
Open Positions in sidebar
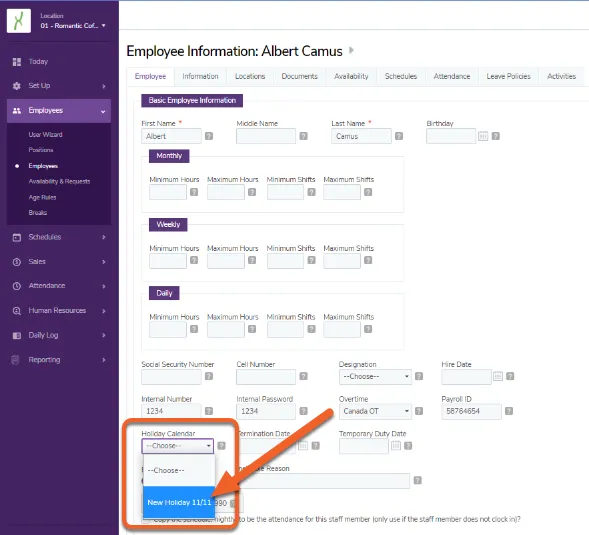pos(41,150)
